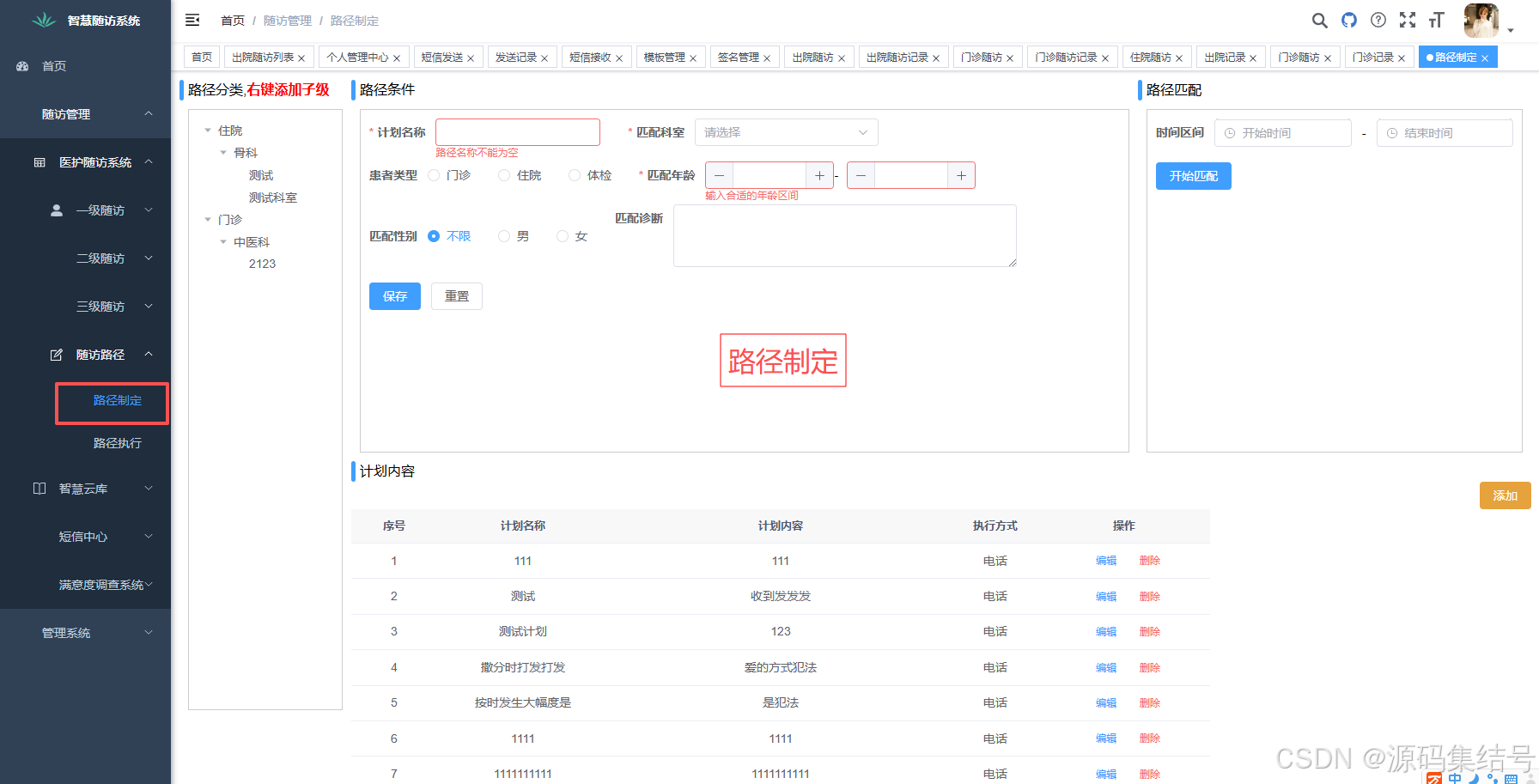Click the orange 添加 button
Viewport: 1539px width, 784px height.
1506,495
